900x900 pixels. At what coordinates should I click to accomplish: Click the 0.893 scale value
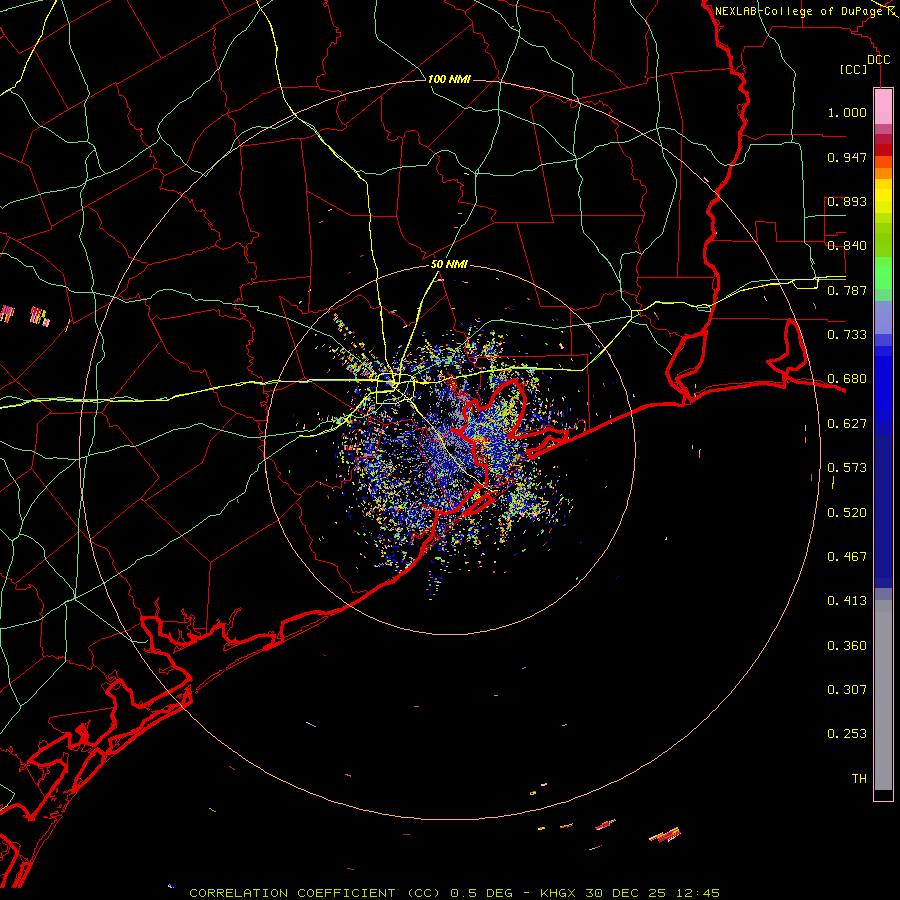coord(847,201)
